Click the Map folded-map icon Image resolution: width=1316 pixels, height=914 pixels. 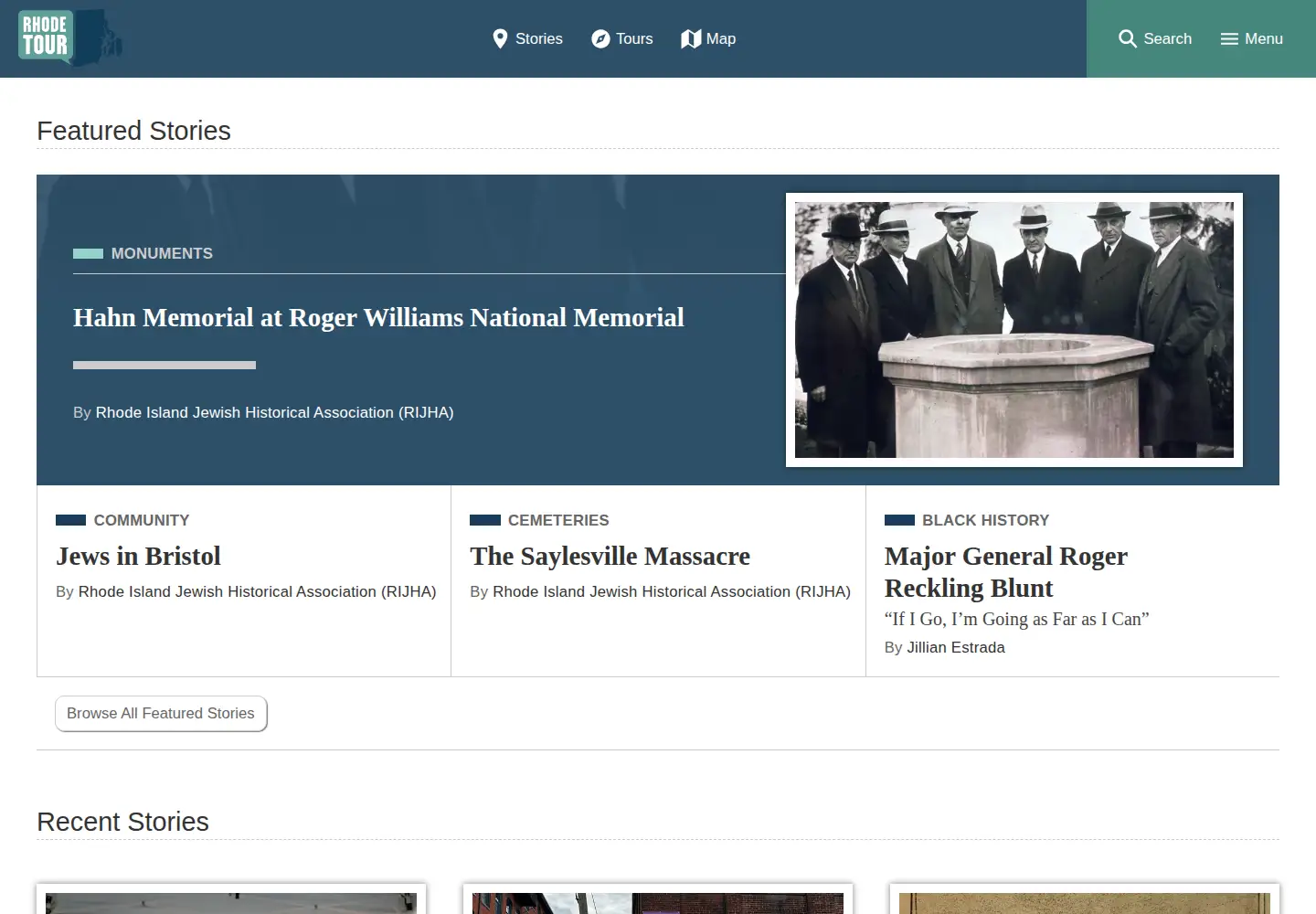pyautogui.click(x=691, y=38)
